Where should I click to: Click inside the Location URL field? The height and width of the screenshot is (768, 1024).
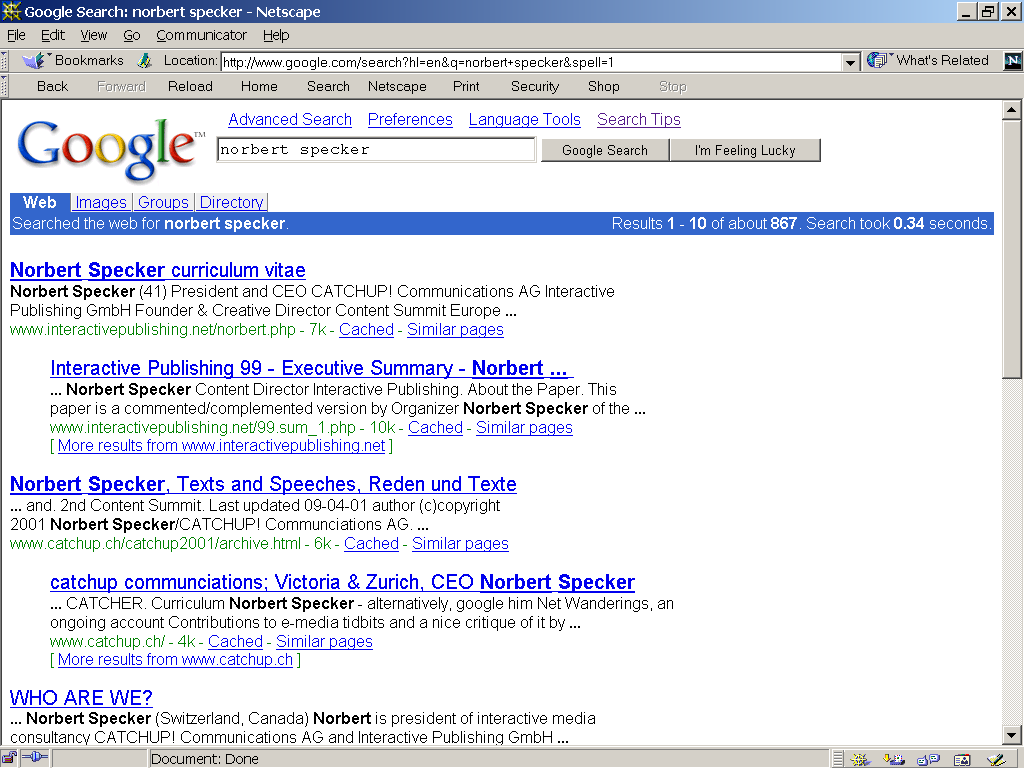(532, 63)
